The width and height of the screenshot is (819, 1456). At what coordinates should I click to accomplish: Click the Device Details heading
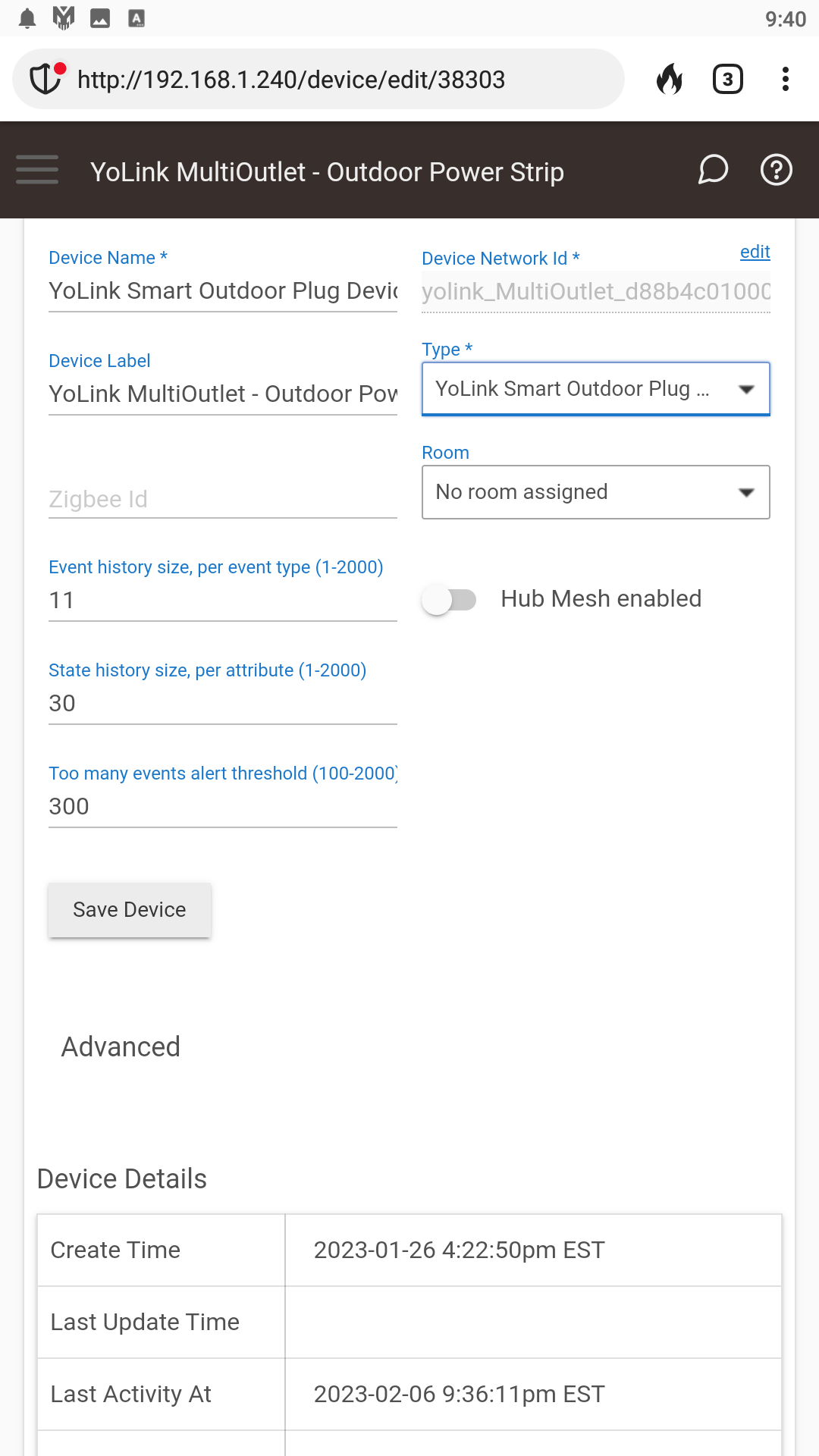122,1179
